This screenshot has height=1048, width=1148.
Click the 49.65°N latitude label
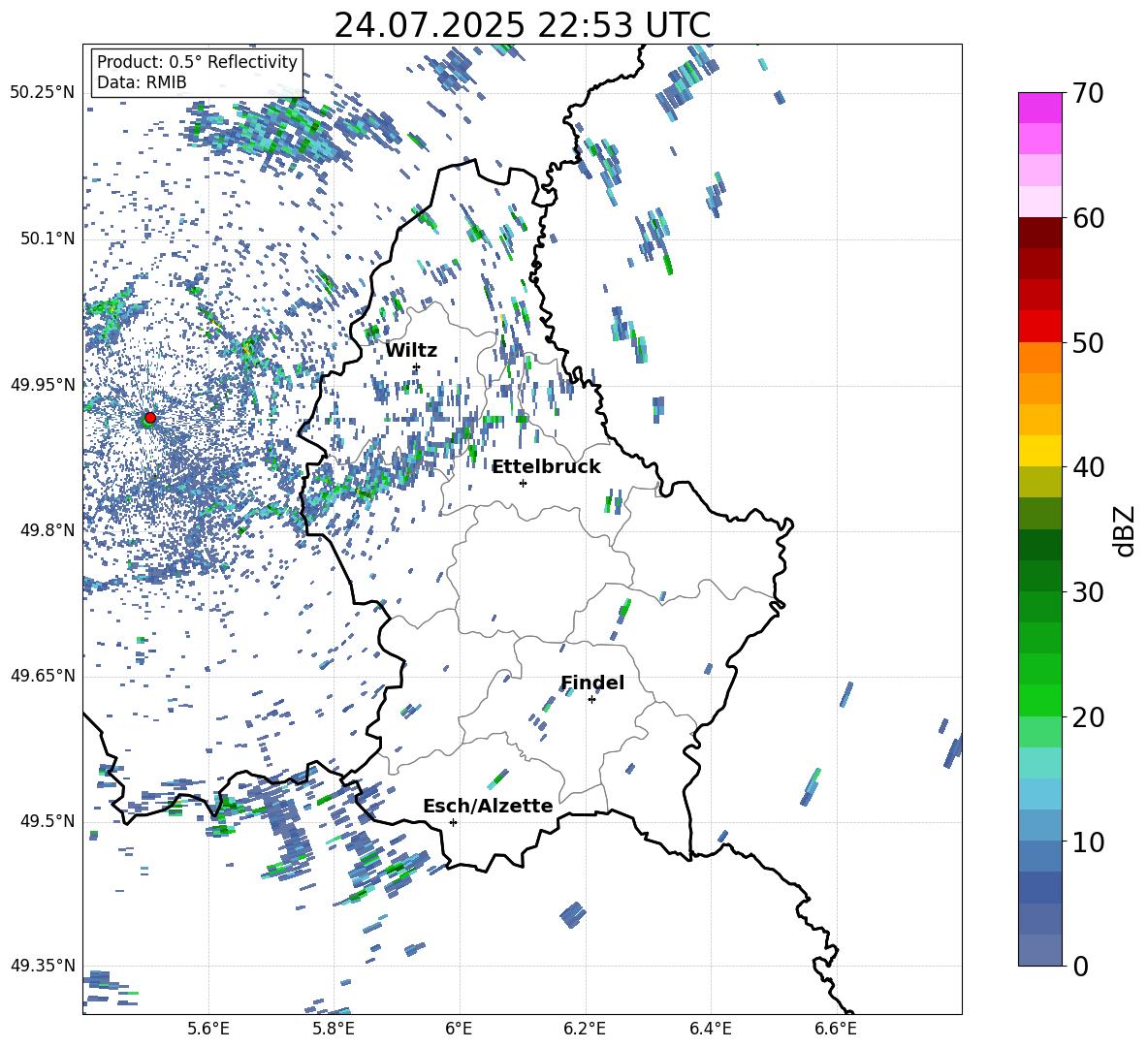click(43, 676)
